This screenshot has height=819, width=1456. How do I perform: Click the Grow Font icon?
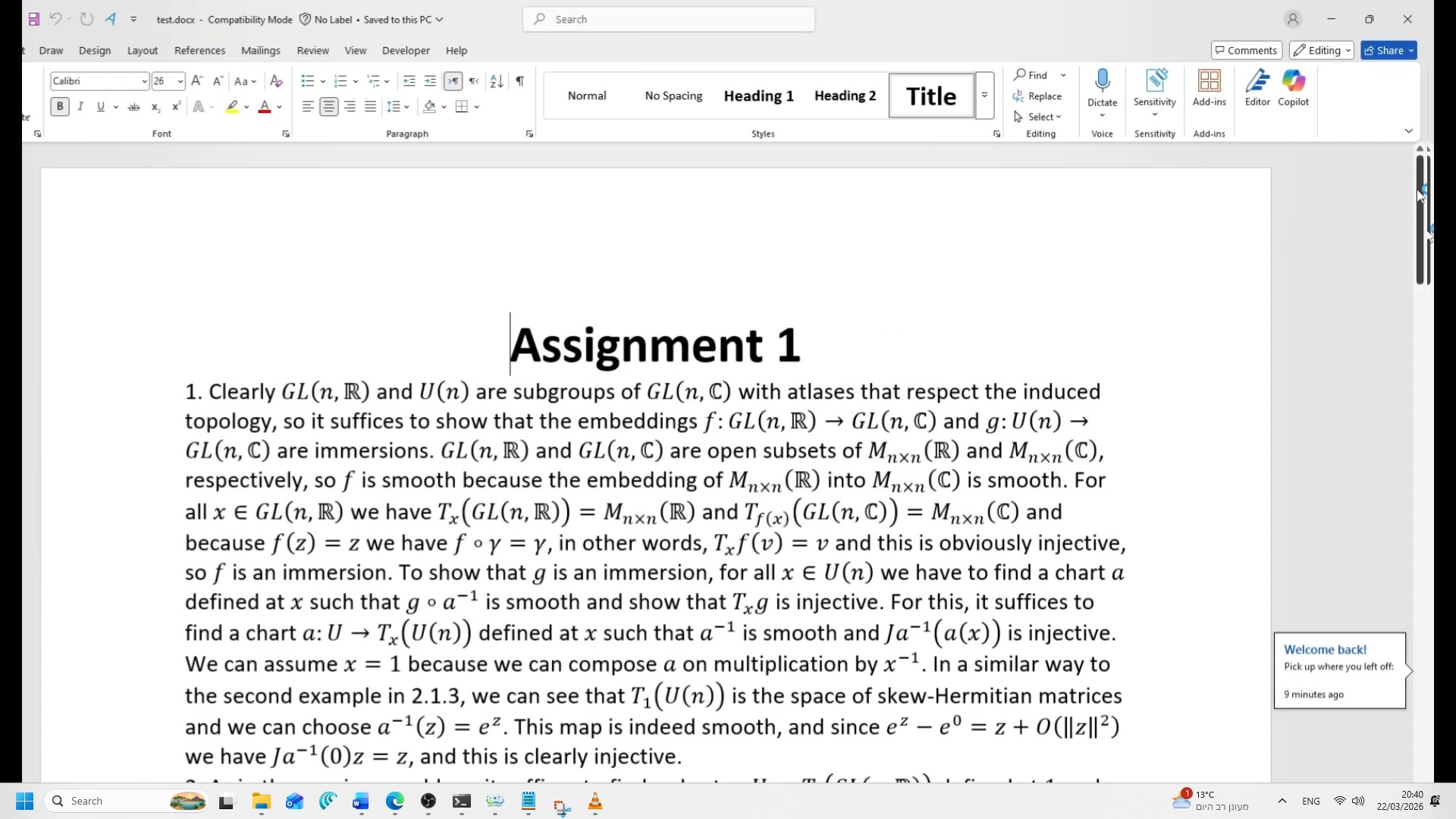[x=196, y=81]
